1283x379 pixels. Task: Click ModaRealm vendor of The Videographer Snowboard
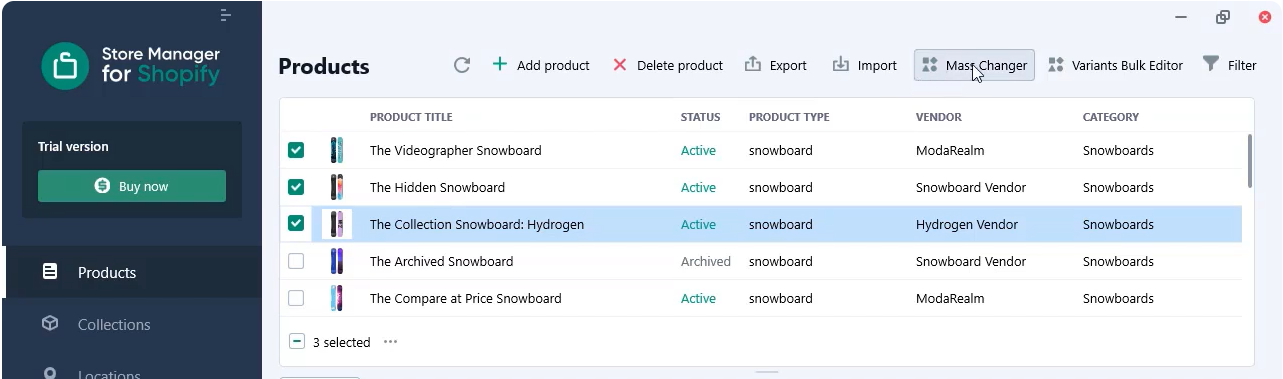click(950, 150)
